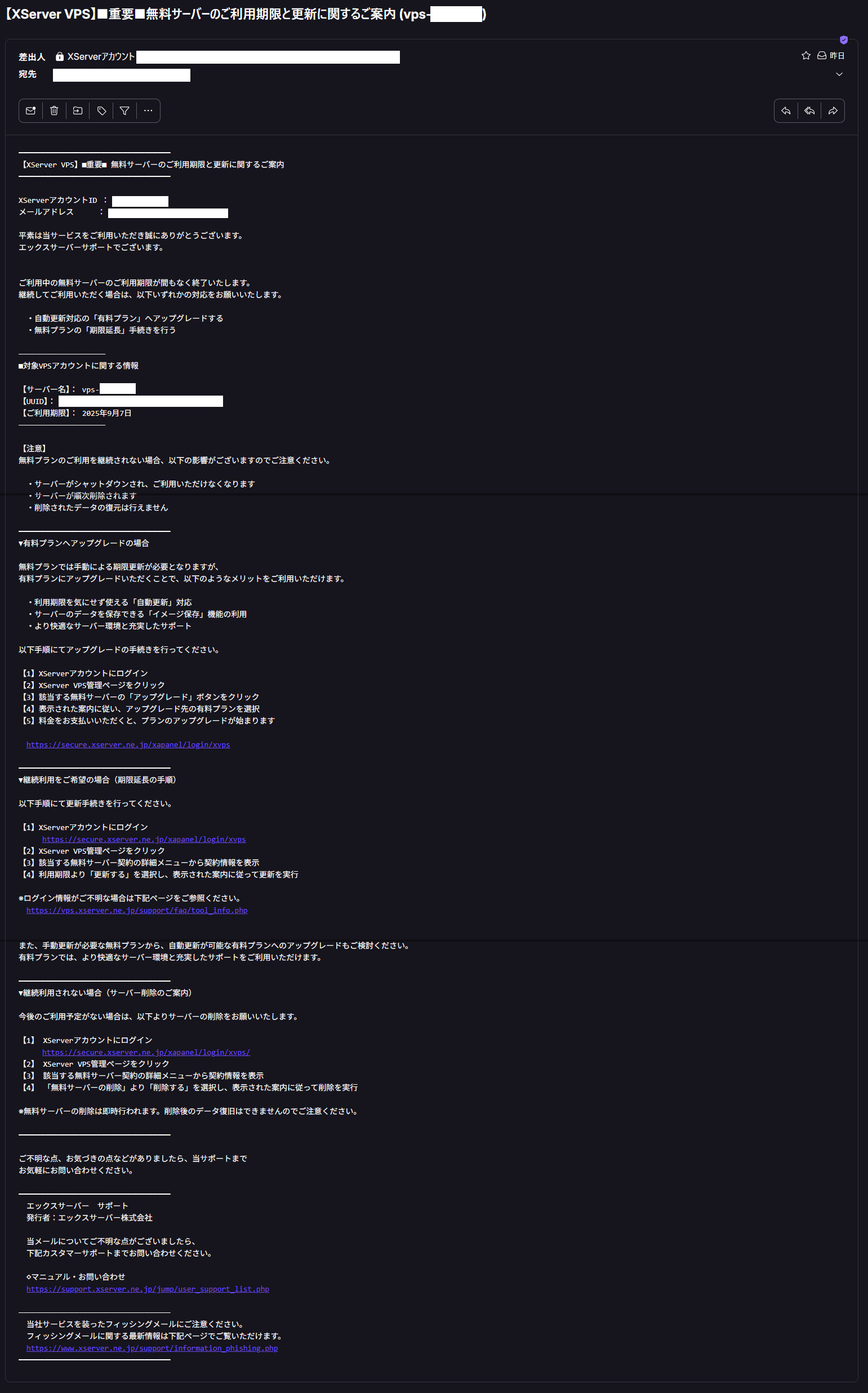Click the 昨日 date label
The height and width of the screenshot is (1393, 868).
pos(837,56)
